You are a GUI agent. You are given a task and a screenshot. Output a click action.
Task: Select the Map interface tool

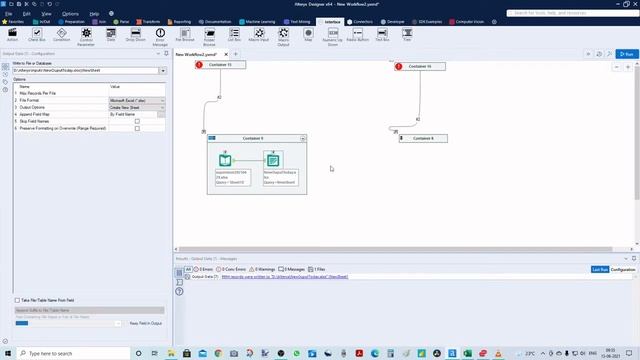(308, 35)
